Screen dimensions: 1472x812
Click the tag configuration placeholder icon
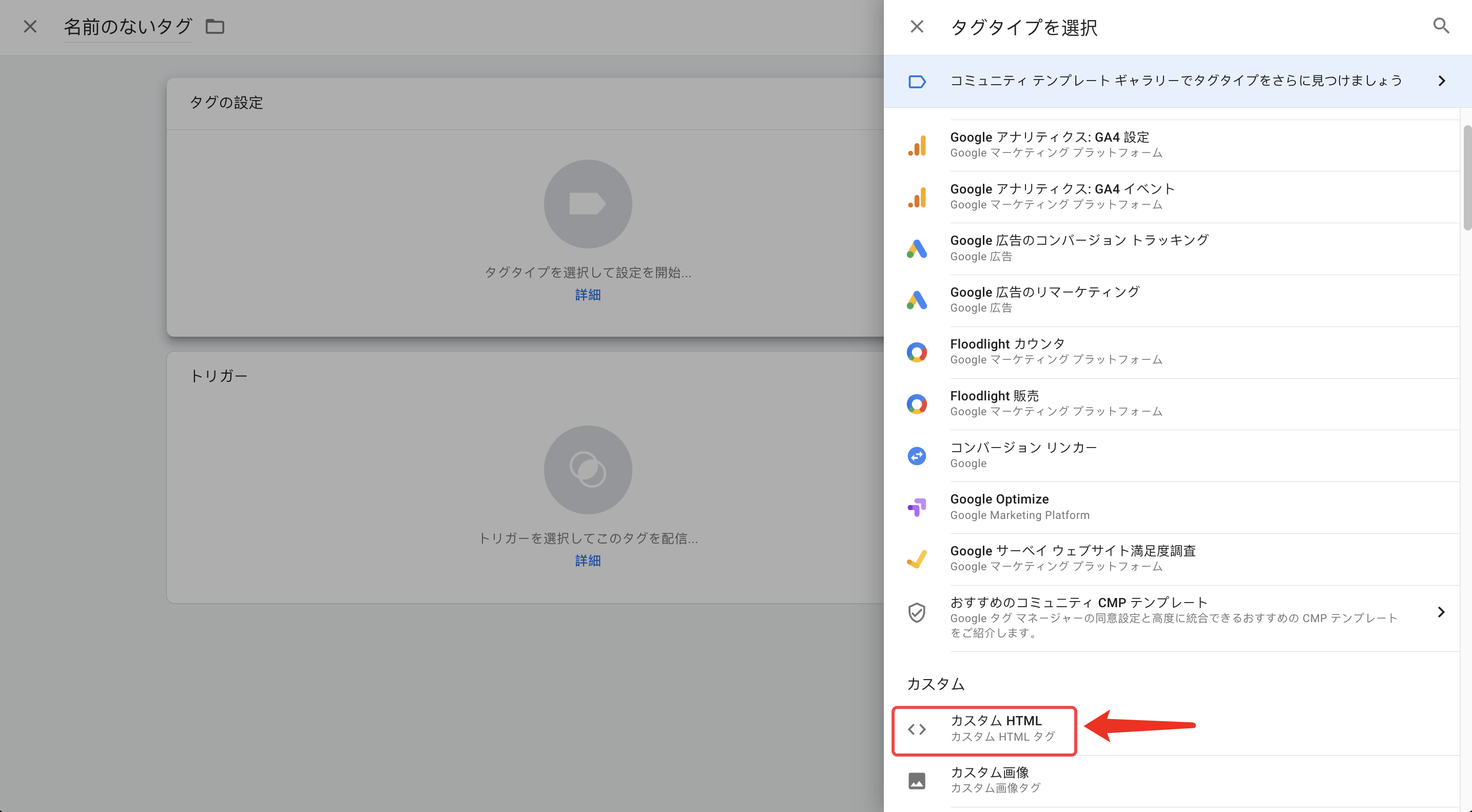coord(588,204)
